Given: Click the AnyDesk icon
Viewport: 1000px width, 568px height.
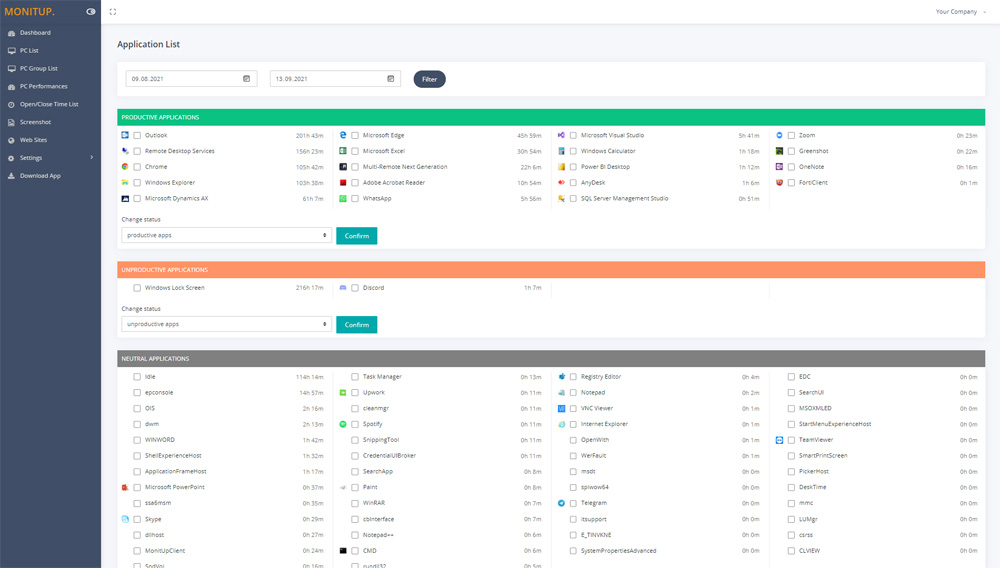Looking at the screenshot, I should point(561,182).
